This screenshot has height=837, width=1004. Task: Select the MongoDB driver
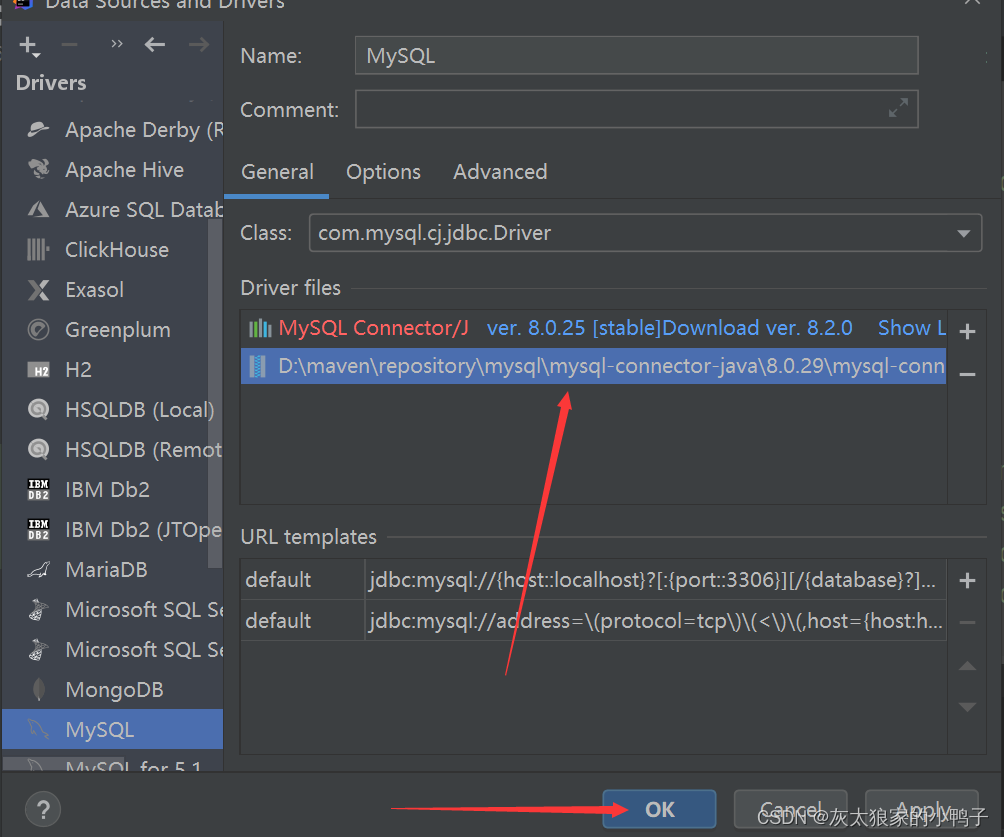pyautogui.click(x=113, y=690)
